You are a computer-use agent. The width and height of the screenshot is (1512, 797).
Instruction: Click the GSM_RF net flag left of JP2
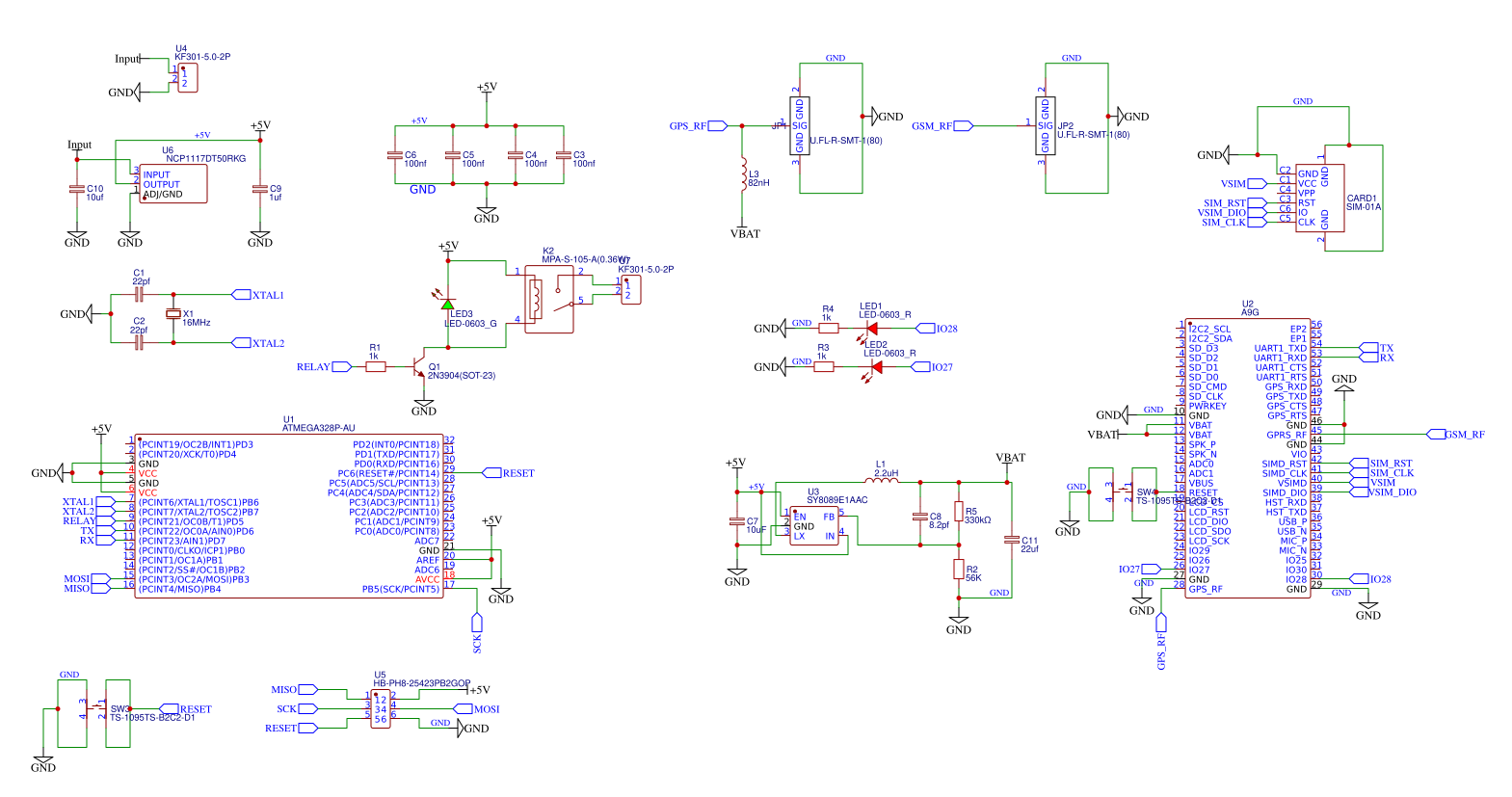(x=942, y=126)
